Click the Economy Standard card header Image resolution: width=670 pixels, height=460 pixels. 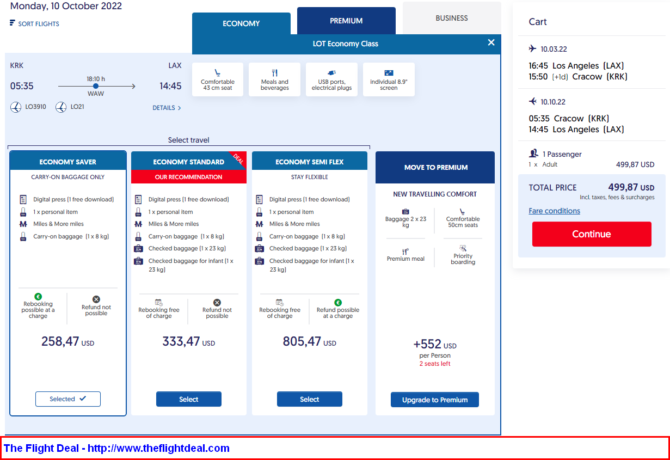coord(188,161)
